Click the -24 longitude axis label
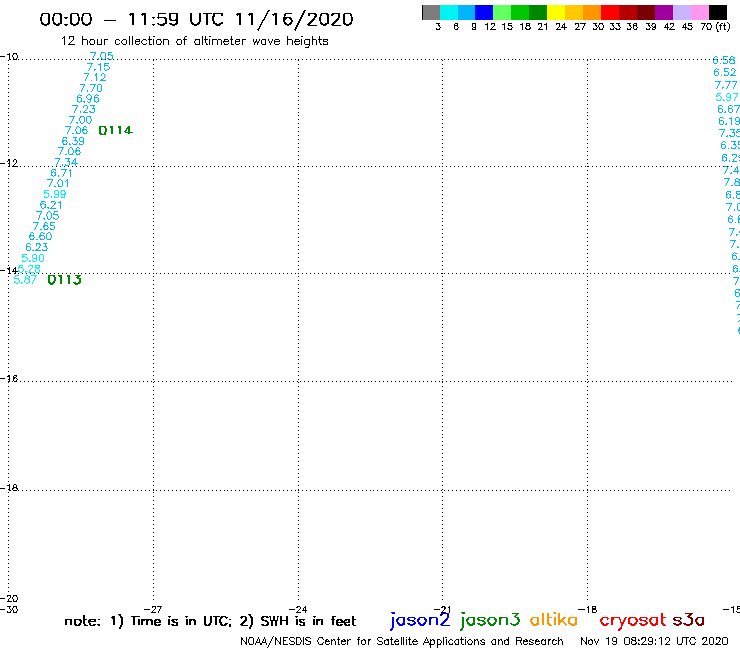Screen dimensions: 740x650 (x=298, y=609)
